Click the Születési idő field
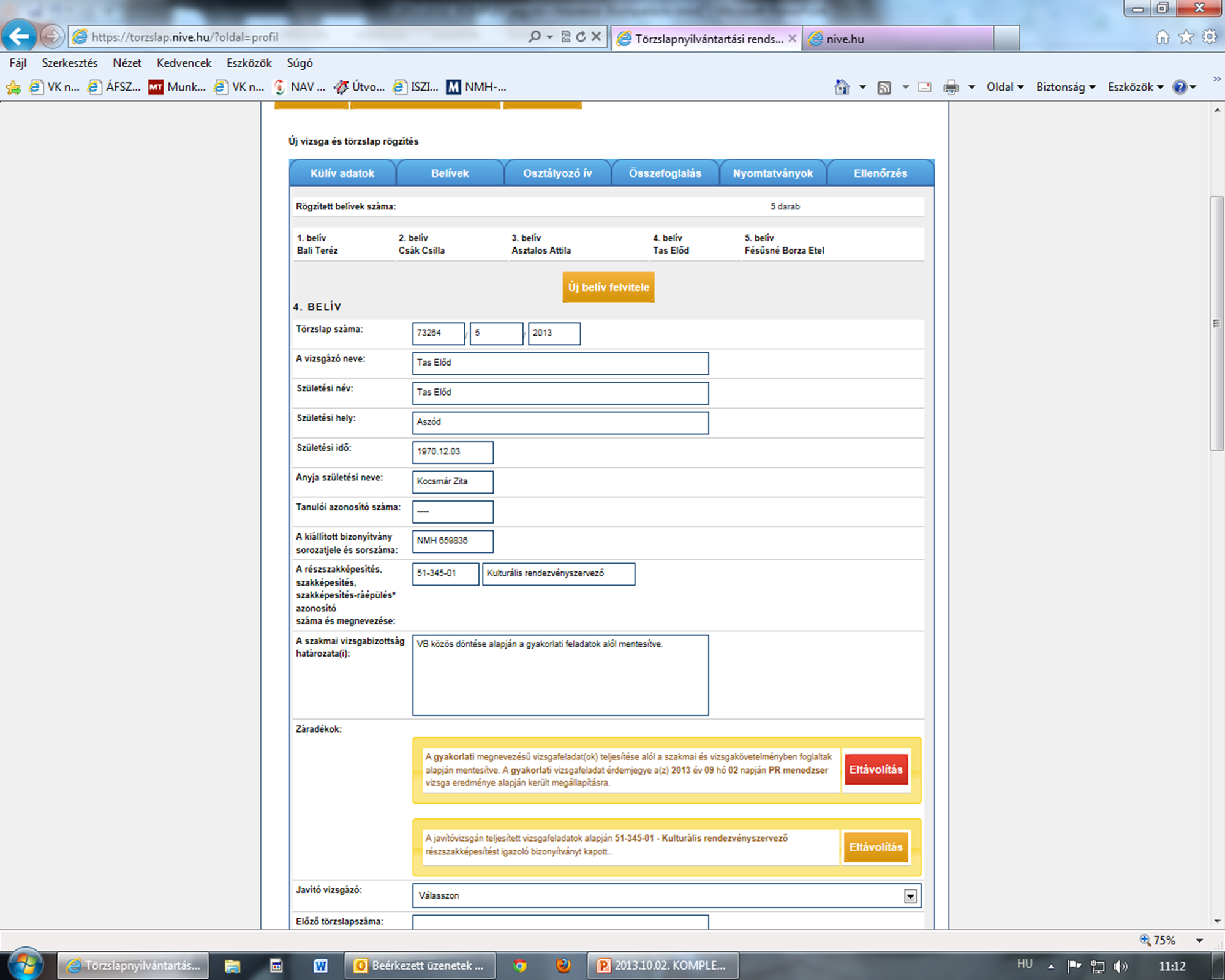Viewport: 1225px width, 980px height. coord(453,452)
